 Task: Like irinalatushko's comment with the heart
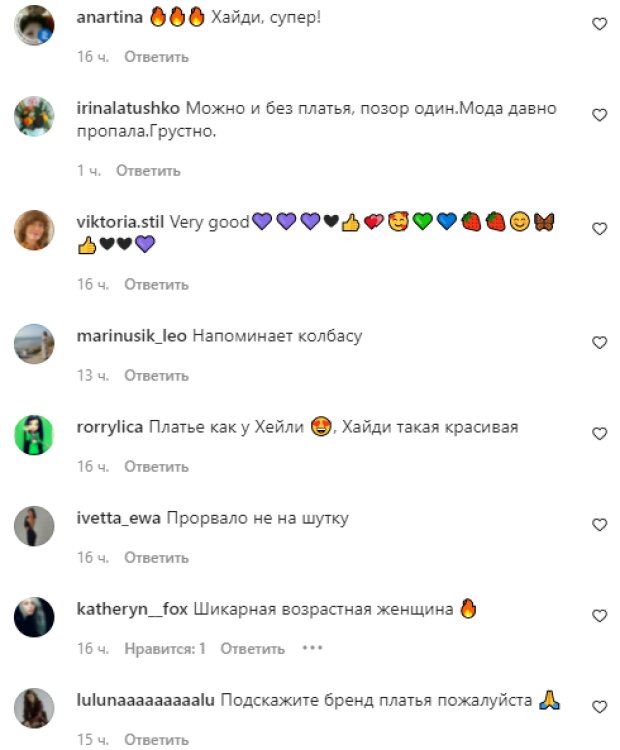(599, 115)
